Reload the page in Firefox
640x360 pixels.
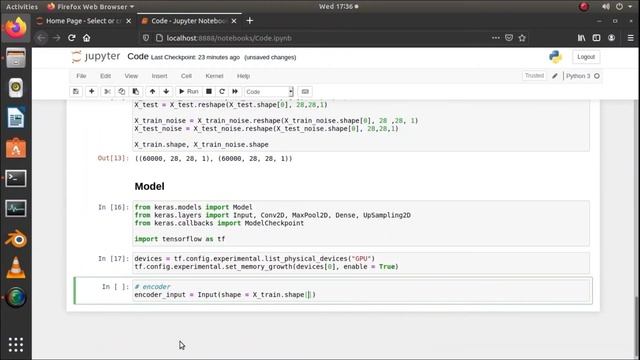[x=72, y=38]
